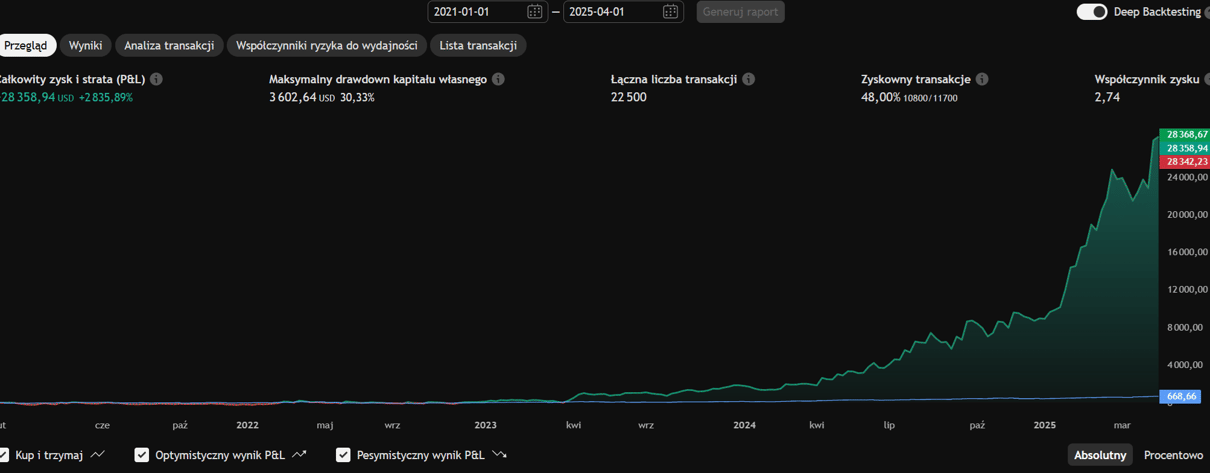1210x473 pixels.
Task: Click the 2,74 profit factor value
Action: 1106,97
